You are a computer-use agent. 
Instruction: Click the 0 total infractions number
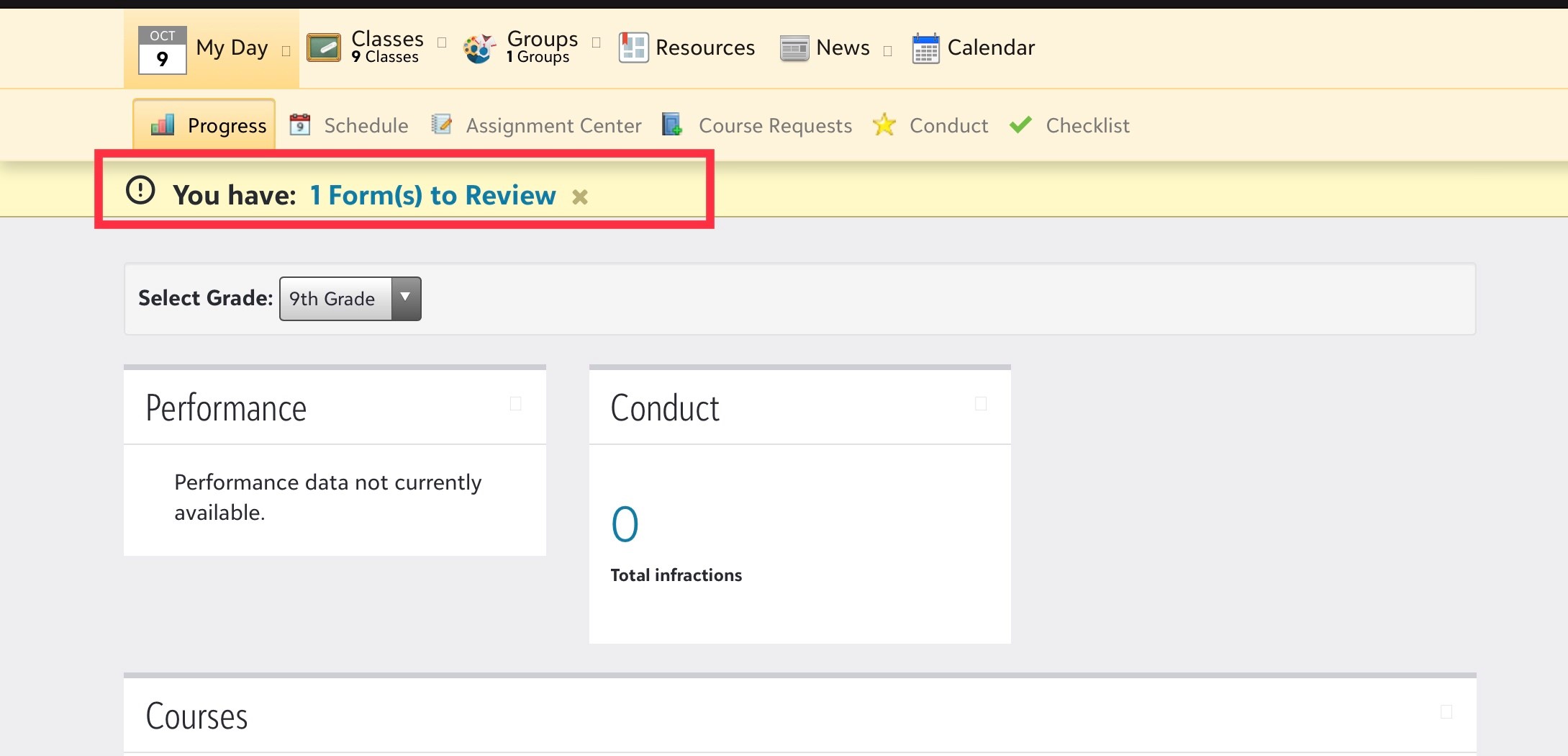[x=625, y=523]
